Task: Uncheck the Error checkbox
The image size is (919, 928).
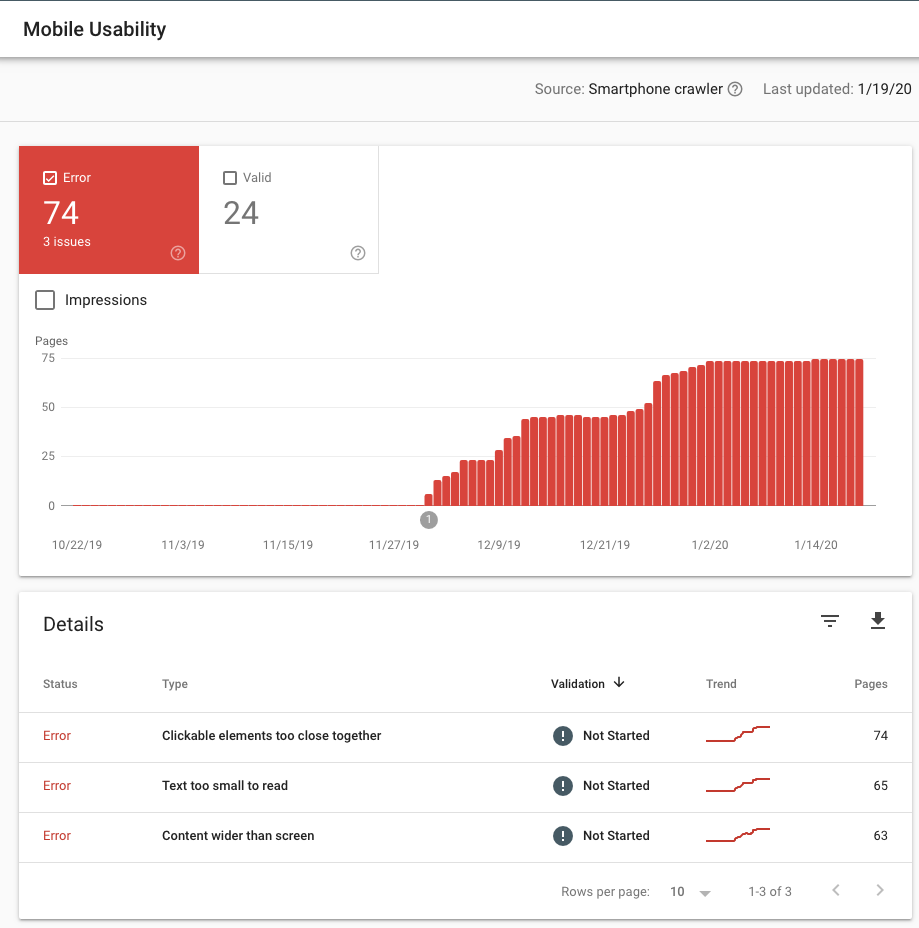Action: (x=50, y=178)
